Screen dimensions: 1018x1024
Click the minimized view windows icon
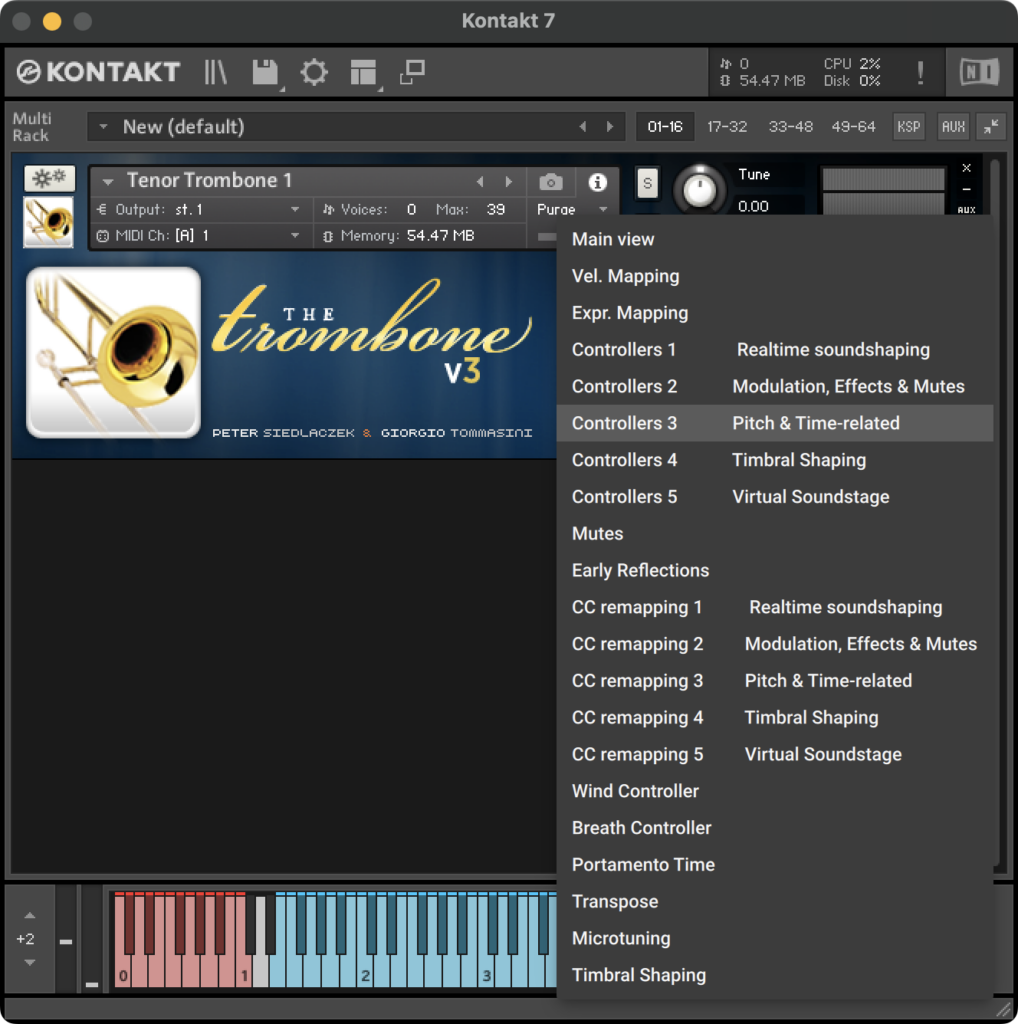coord(412,72)
